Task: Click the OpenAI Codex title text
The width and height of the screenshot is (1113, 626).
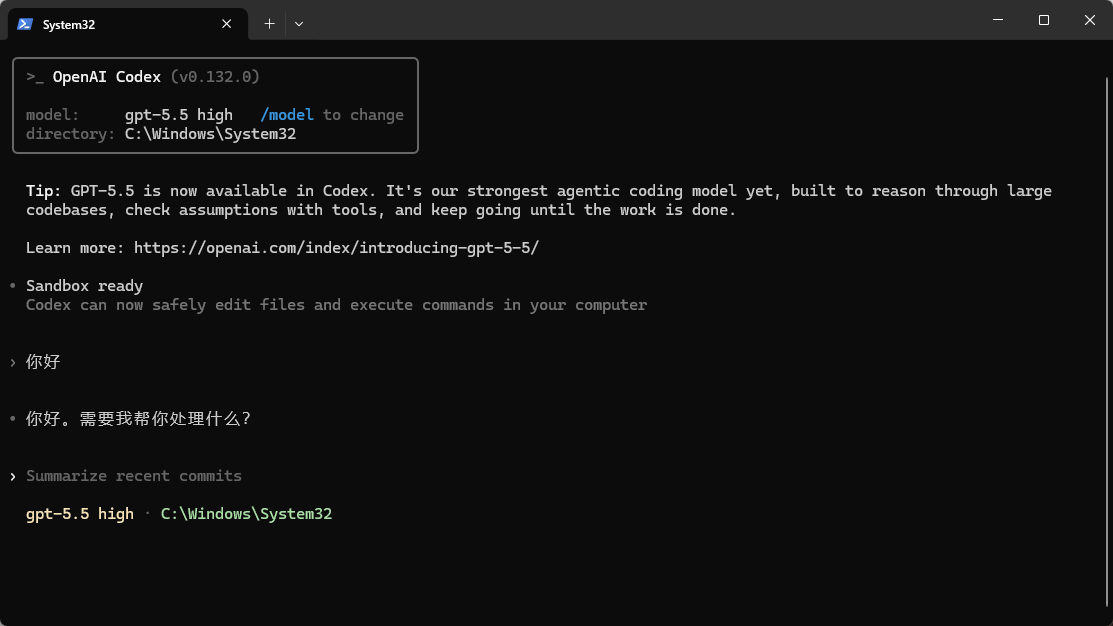Action: coord(106,77)
